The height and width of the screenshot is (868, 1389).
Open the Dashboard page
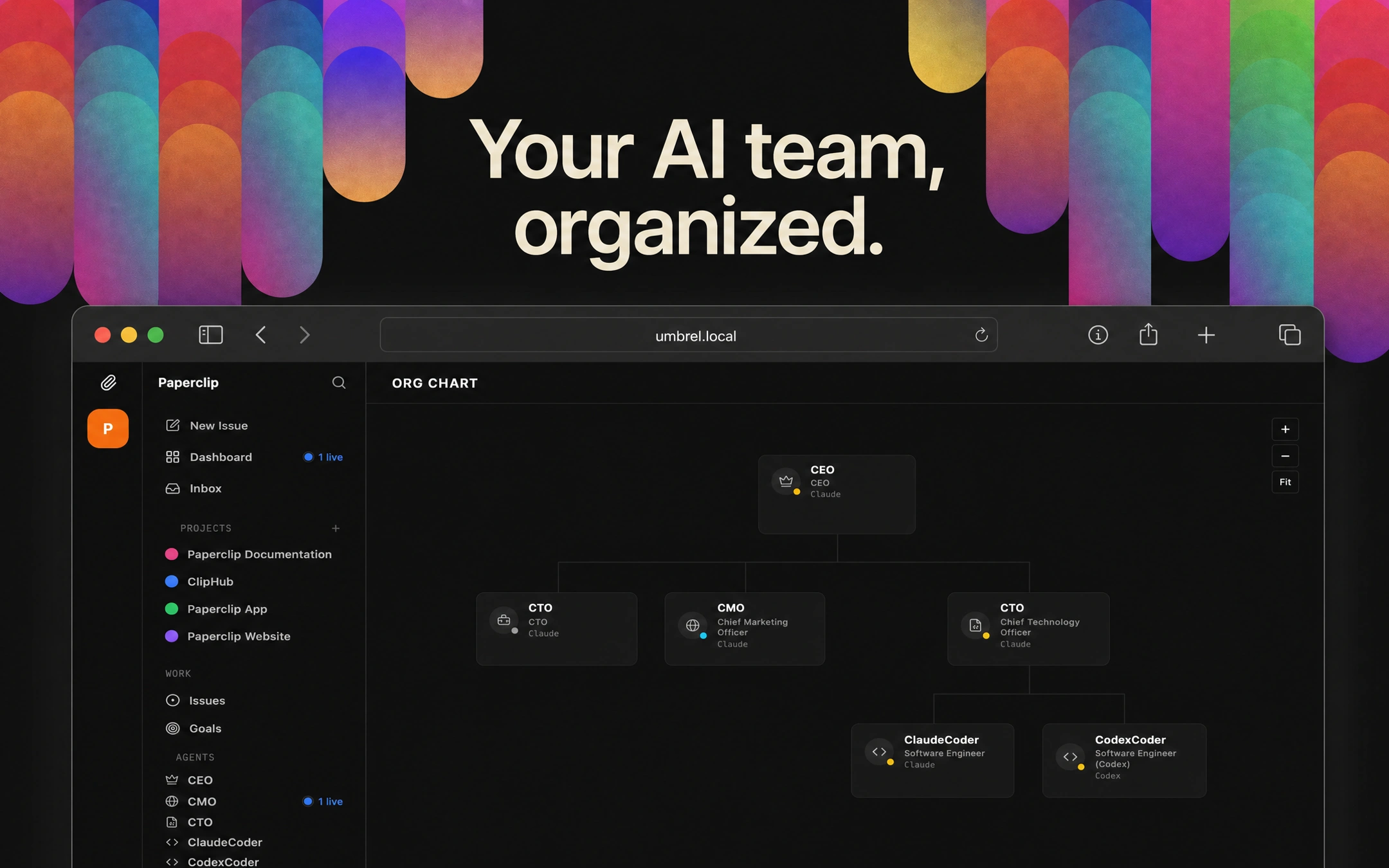[221, 457]
